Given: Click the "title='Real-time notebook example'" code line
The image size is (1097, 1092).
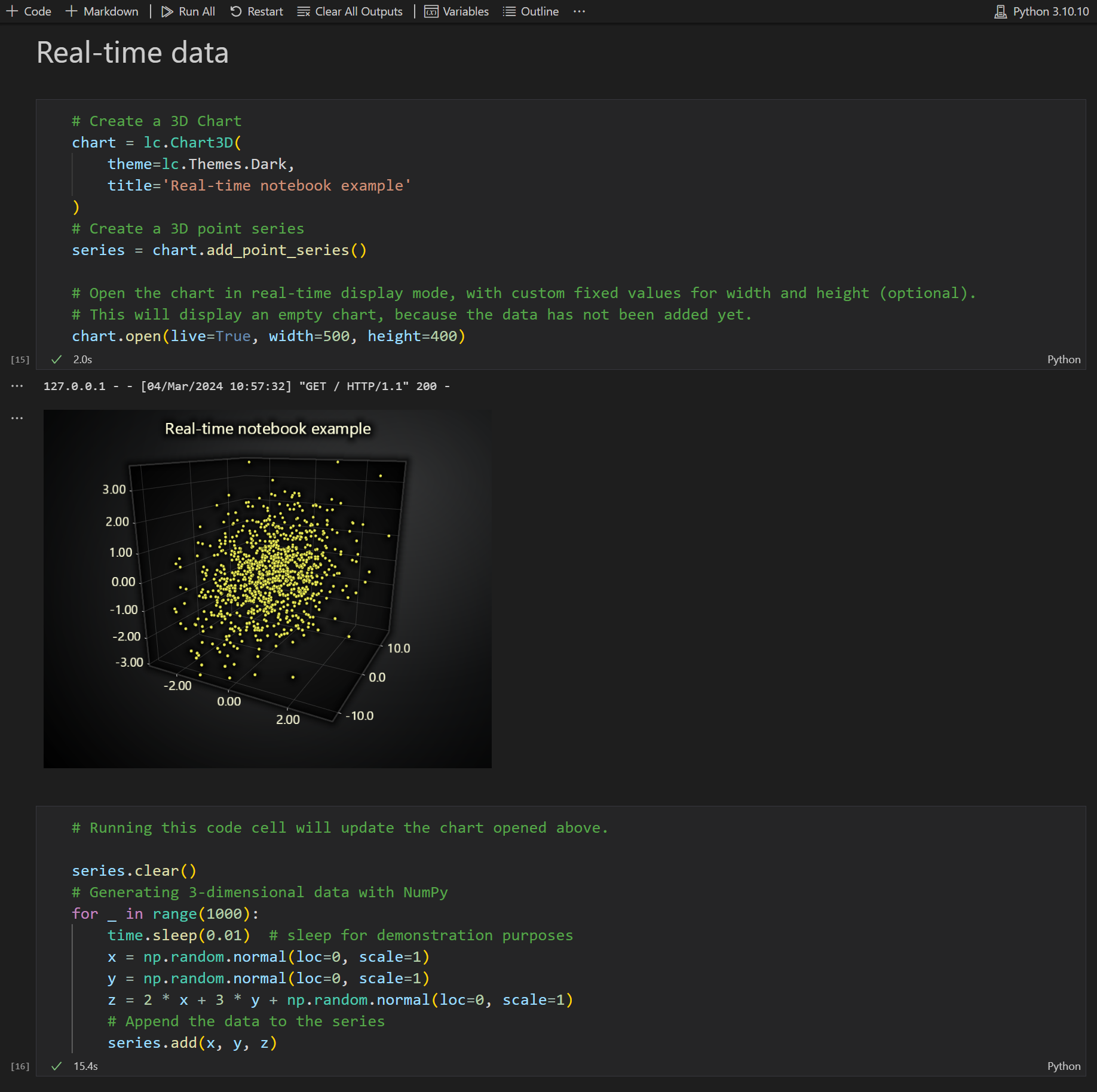Looking at the screenshot, I should coord(259,186).
